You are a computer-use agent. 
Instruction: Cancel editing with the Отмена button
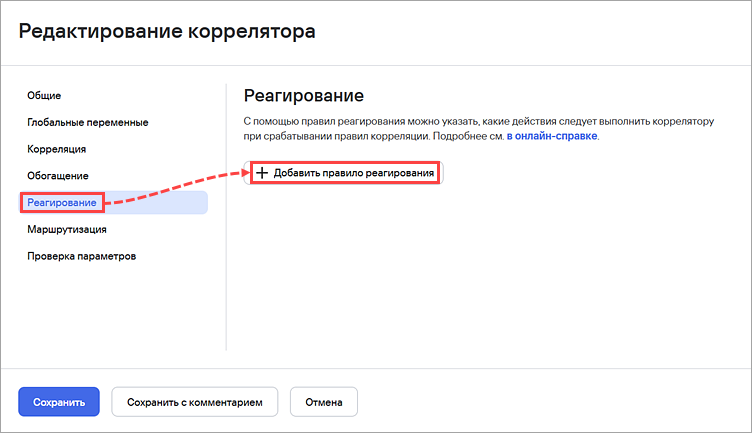tap(324, 402)
